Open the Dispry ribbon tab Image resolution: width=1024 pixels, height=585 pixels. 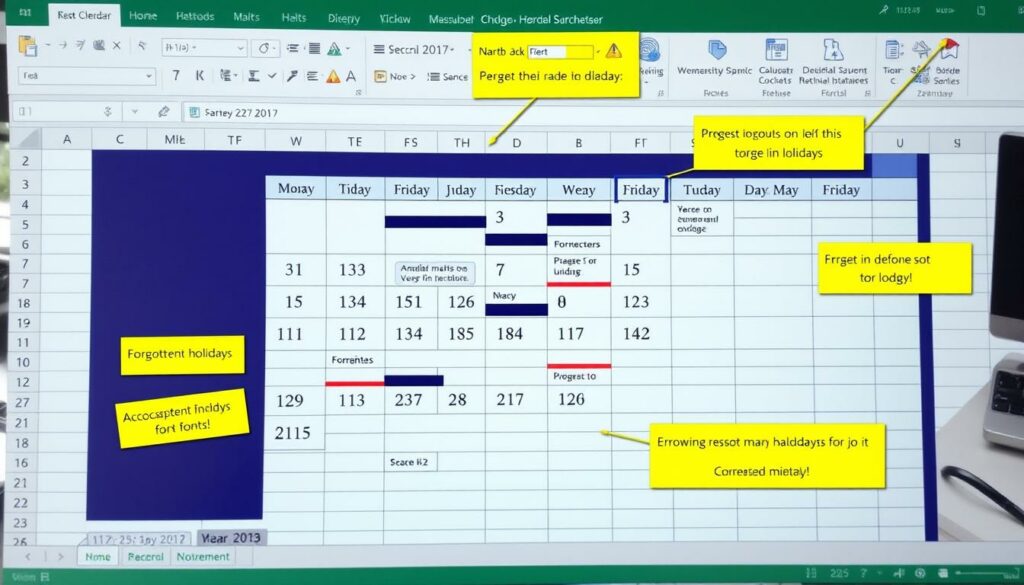point(344,18)
